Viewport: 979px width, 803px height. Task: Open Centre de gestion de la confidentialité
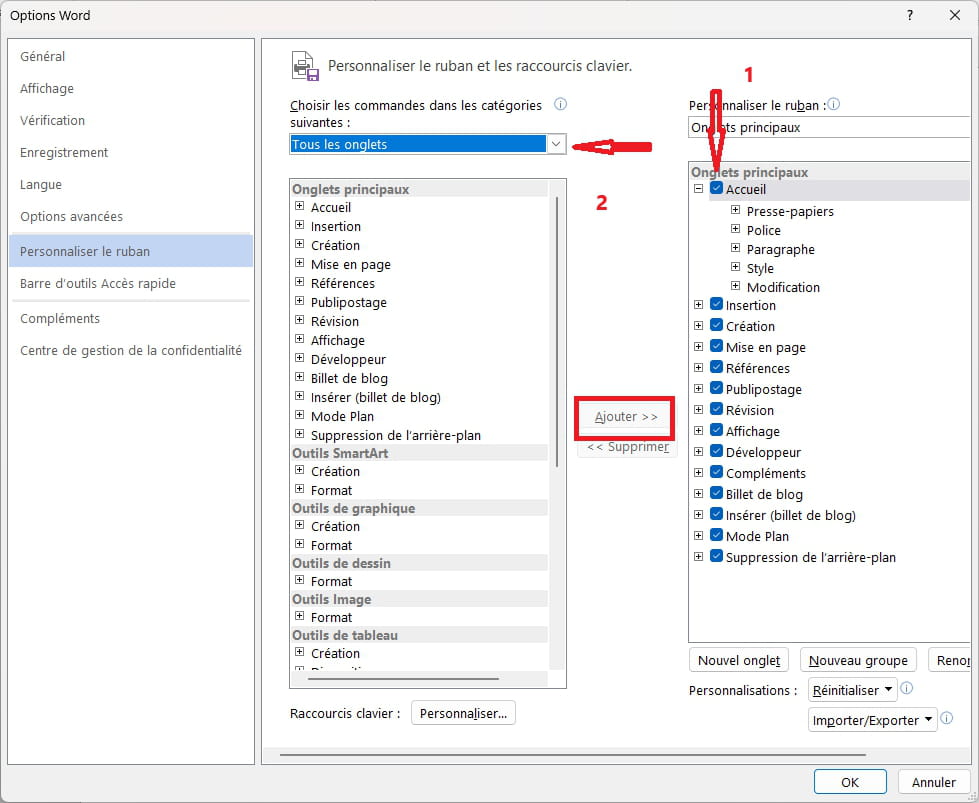(131, 350)
